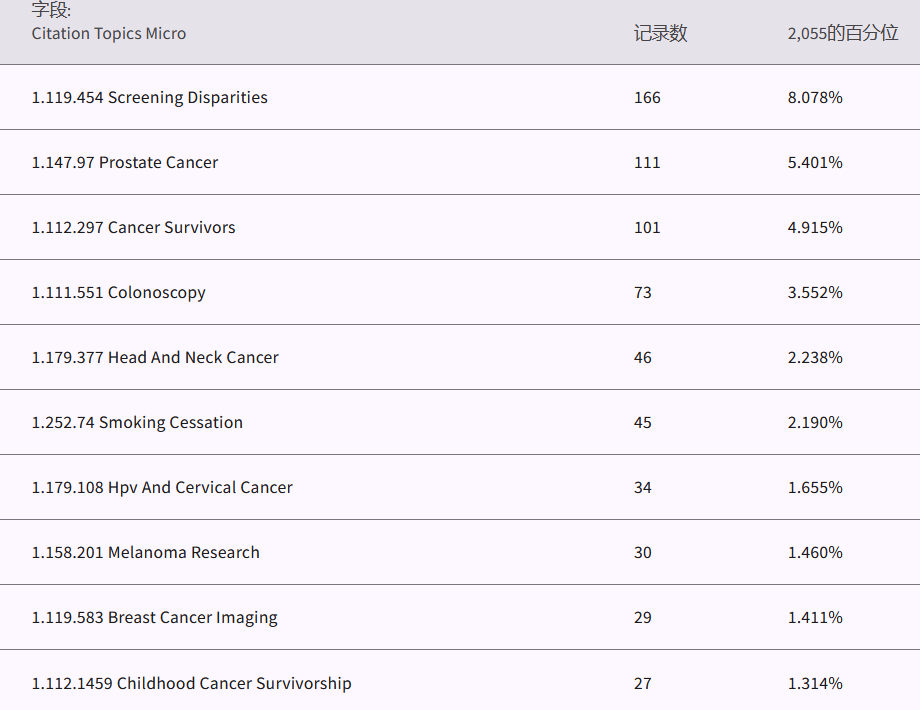Click record count 73 for Colonoscopy
Screen dimensions: 920x710
pos(643,292)
